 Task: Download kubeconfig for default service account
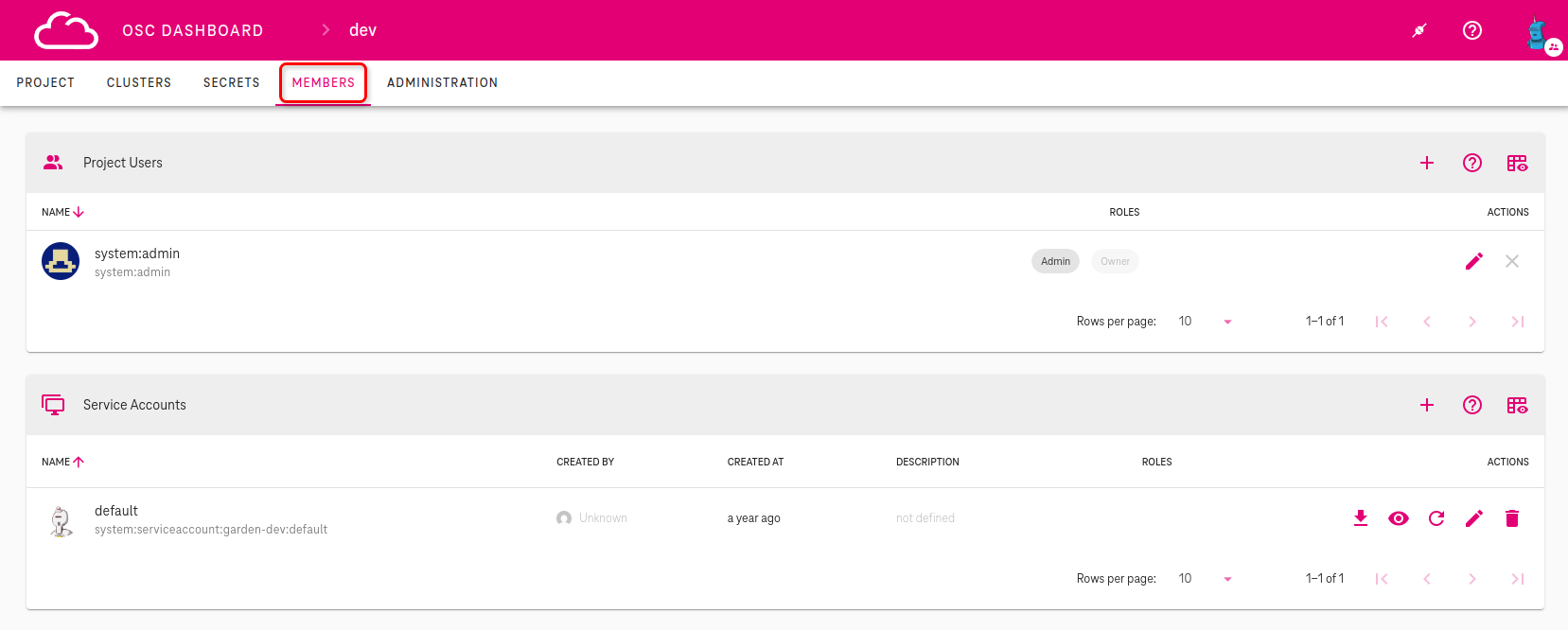coord(1361,518)
